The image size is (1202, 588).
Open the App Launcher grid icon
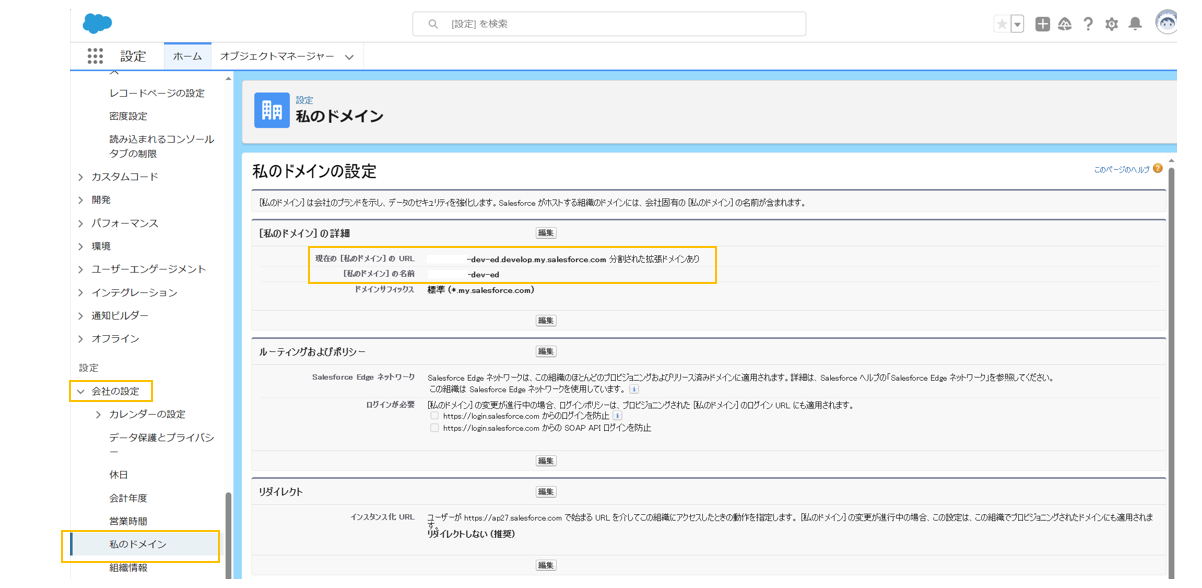click(95, 57)
